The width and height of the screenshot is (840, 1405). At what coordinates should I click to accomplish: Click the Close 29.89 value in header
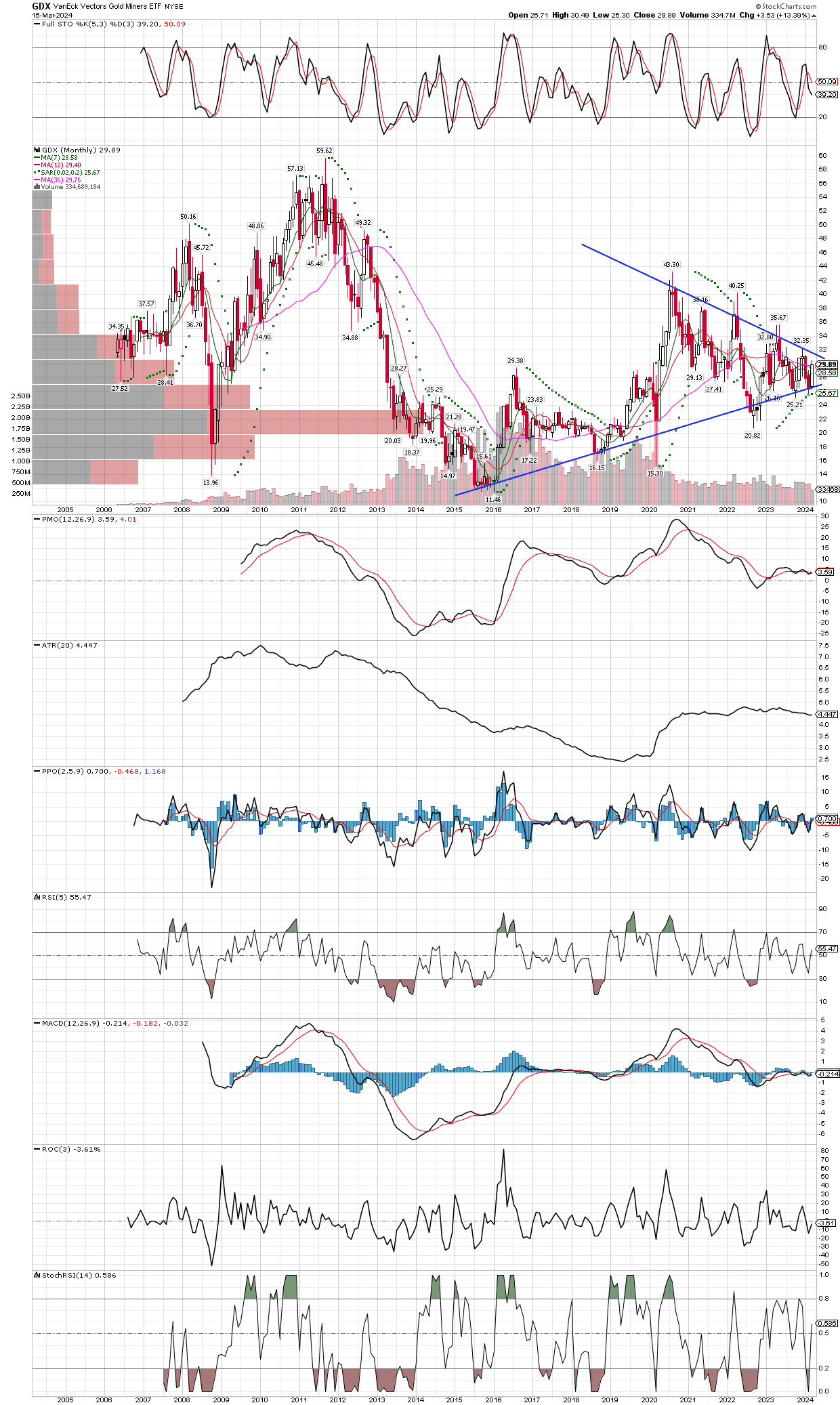click(x=654, y=16)
